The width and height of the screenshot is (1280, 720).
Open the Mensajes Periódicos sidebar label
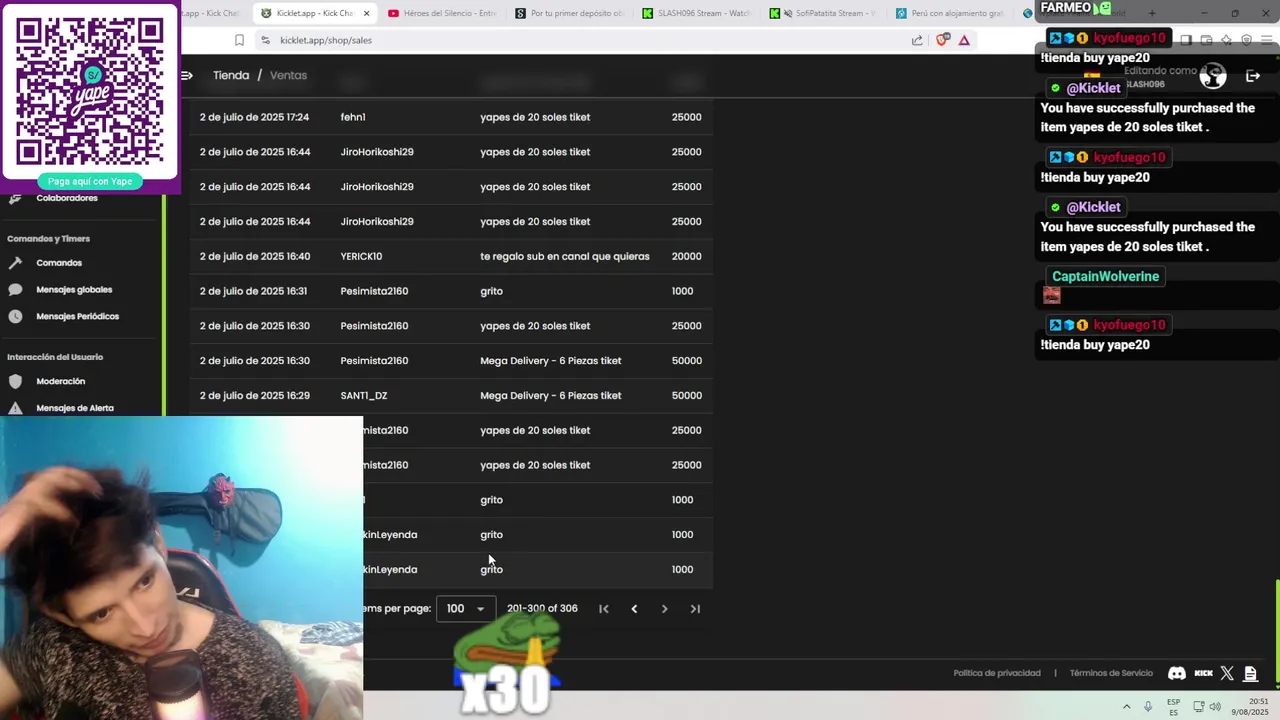(77, 316)
